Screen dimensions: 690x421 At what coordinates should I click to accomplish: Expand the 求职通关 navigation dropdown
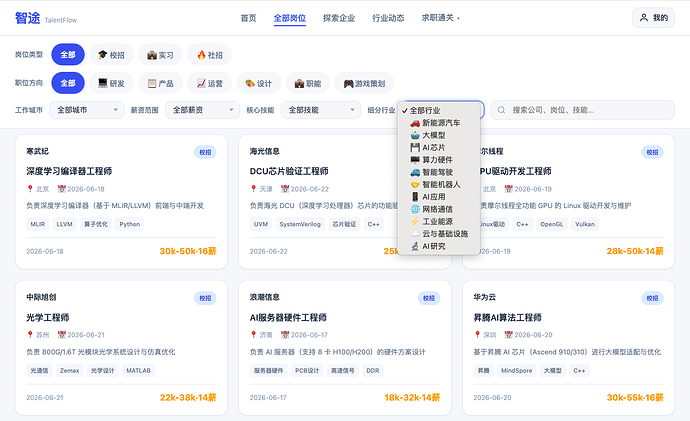(440, 18)
